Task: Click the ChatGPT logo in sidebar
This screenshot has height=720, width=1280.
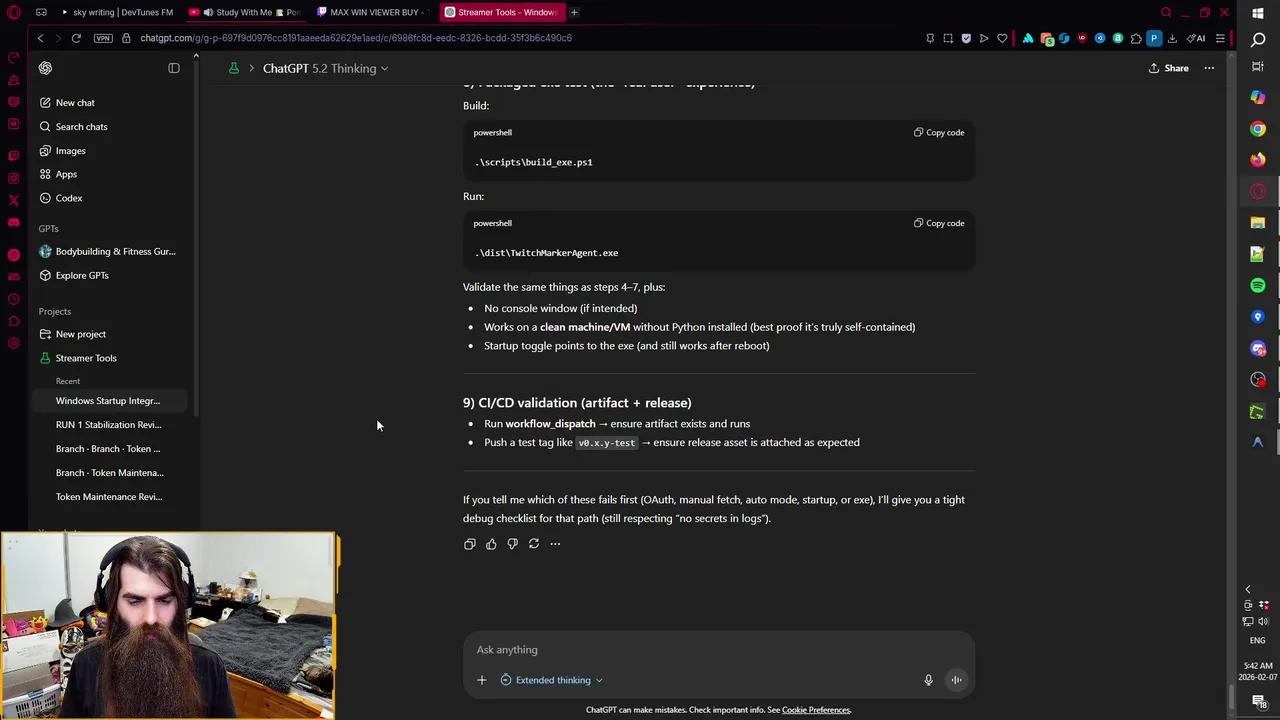Action: point(45,68)
